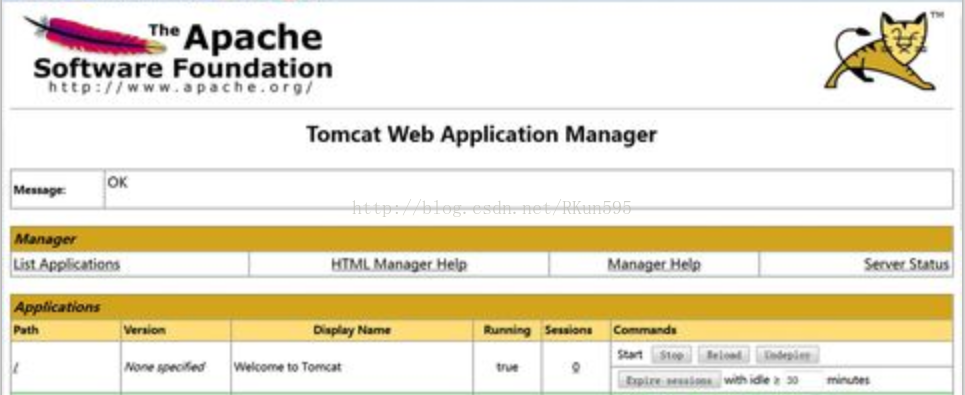Click the http://www.apache.org/ URL text
965x395 pixels.
(x=182, y=87)
